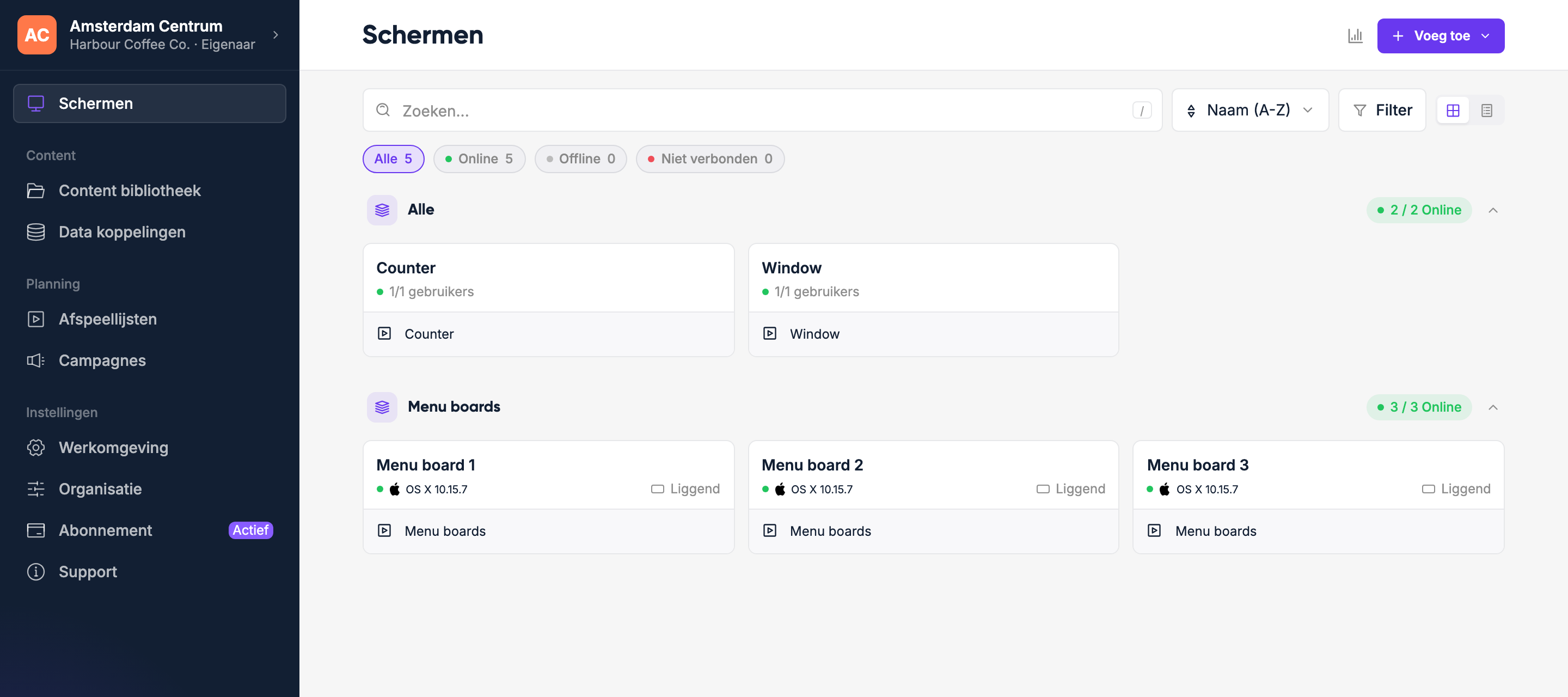Open Organisatie settings

click(x=150, y=489)
